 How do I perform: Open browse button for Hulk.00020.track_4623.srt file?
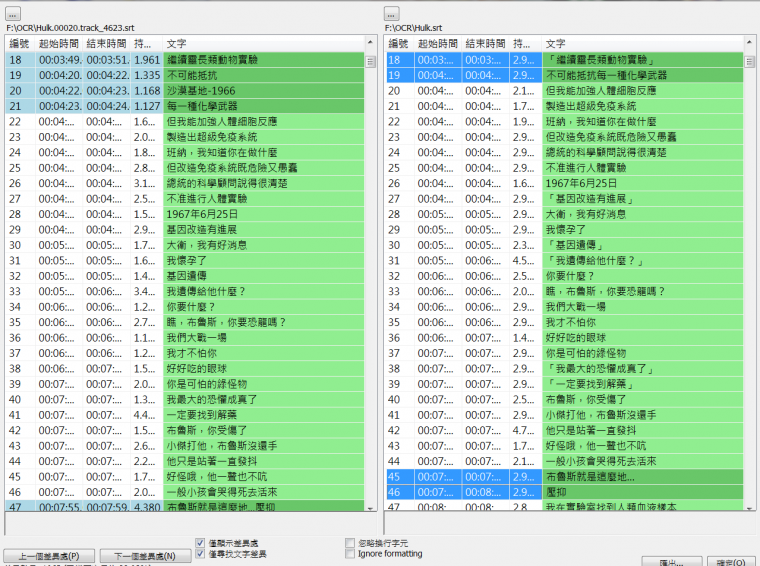point(13,14)
